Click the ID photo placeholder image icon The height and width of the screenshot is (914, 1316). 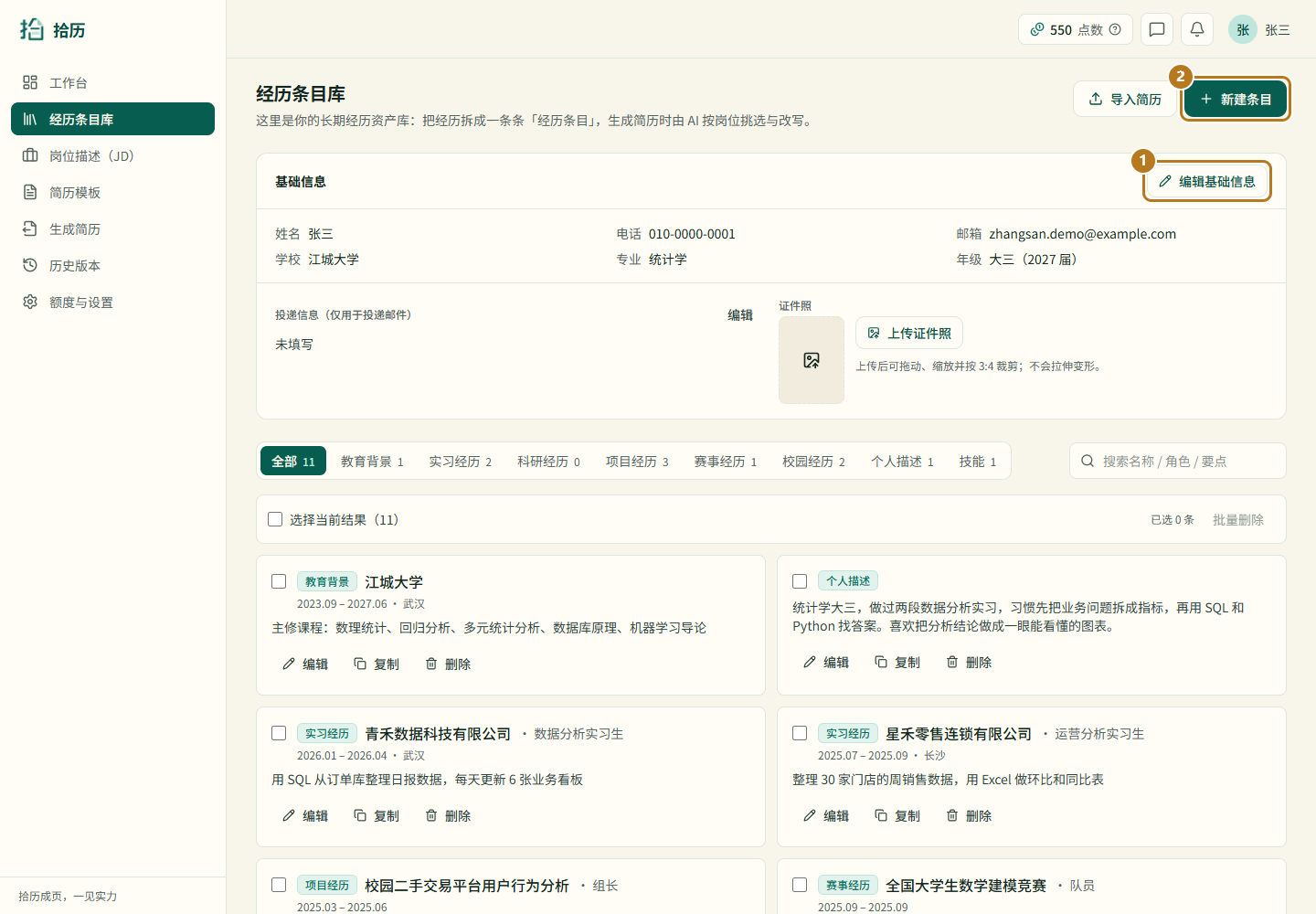coord(812,360)
